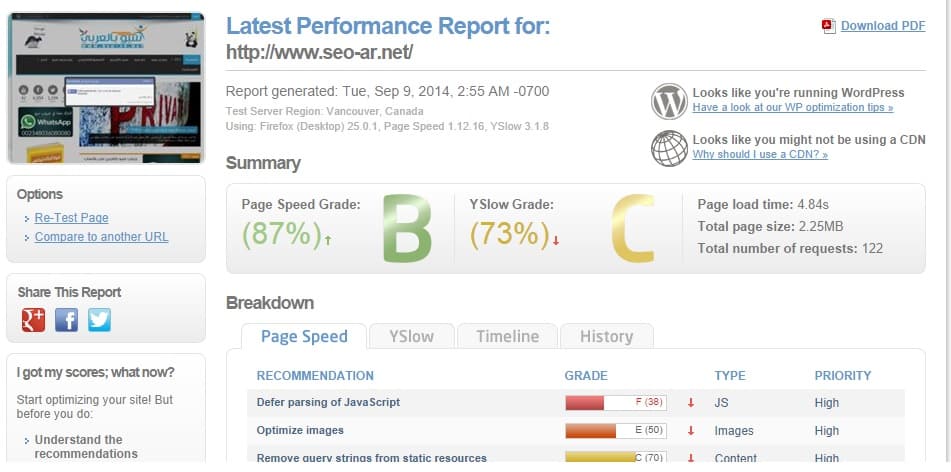
Task: Open the Timeline tab
Action: (x=508, y=337)
